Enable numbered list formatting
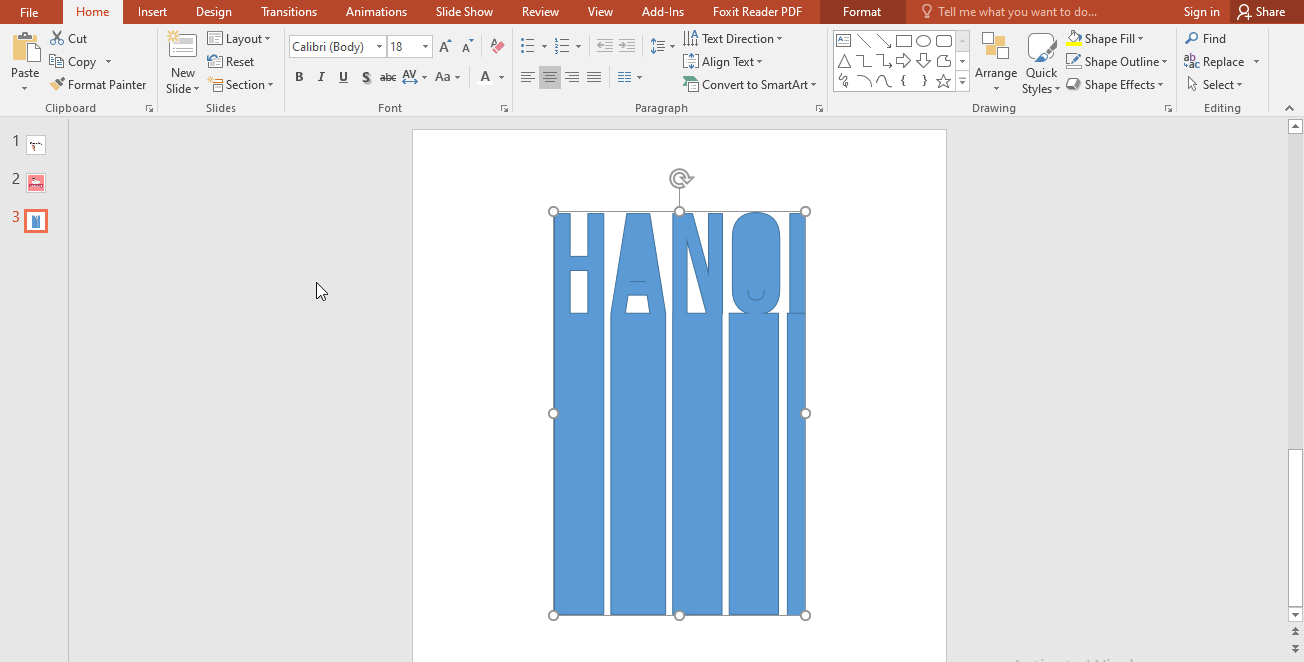The image size is (1304, 662). [x=563, y=45]
